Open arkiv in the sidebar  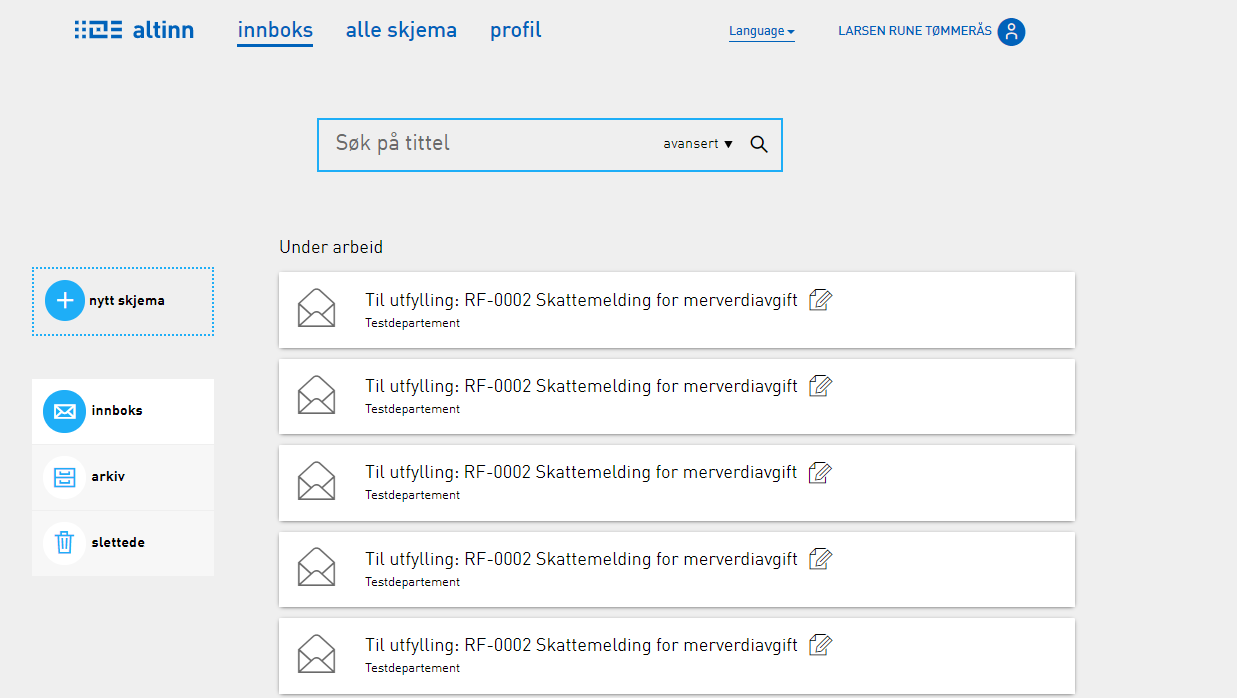[x=123, y=477]
